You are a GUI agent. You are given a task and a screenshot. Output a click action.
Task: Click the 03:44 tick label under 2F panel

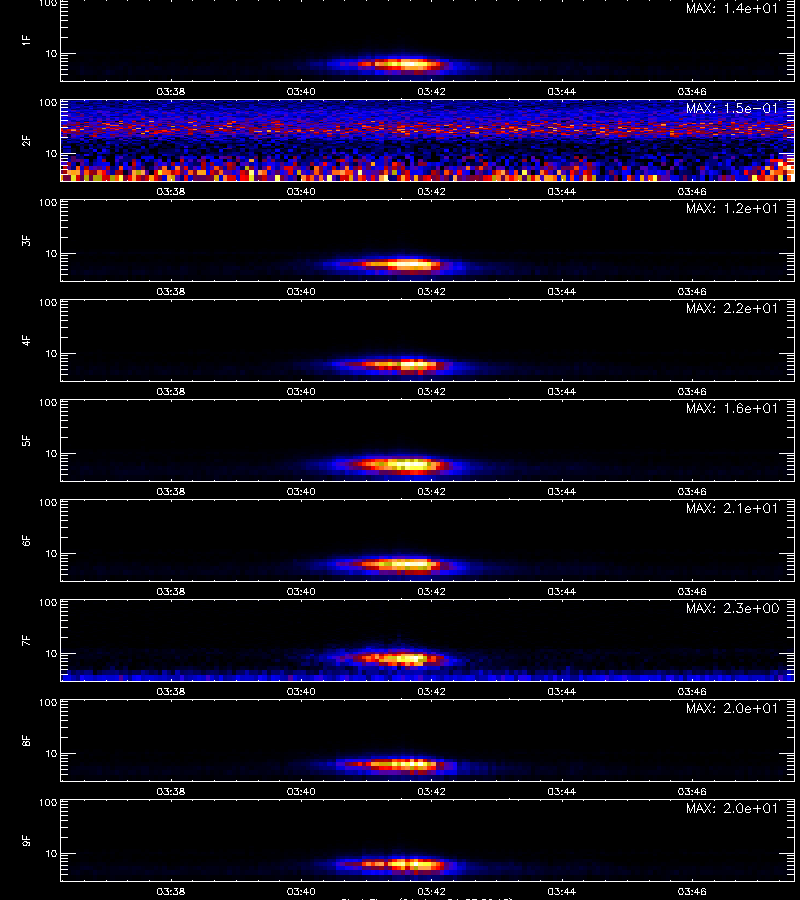[x=561, y=192]
